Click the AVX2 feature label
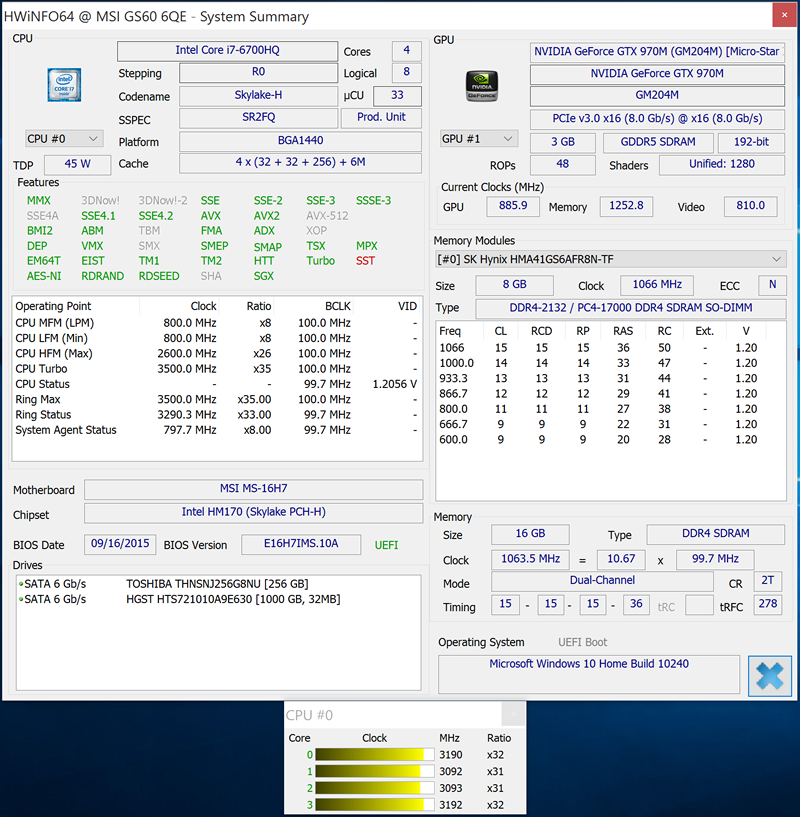This screenshot has width=800, height=817. click(267, 216)
